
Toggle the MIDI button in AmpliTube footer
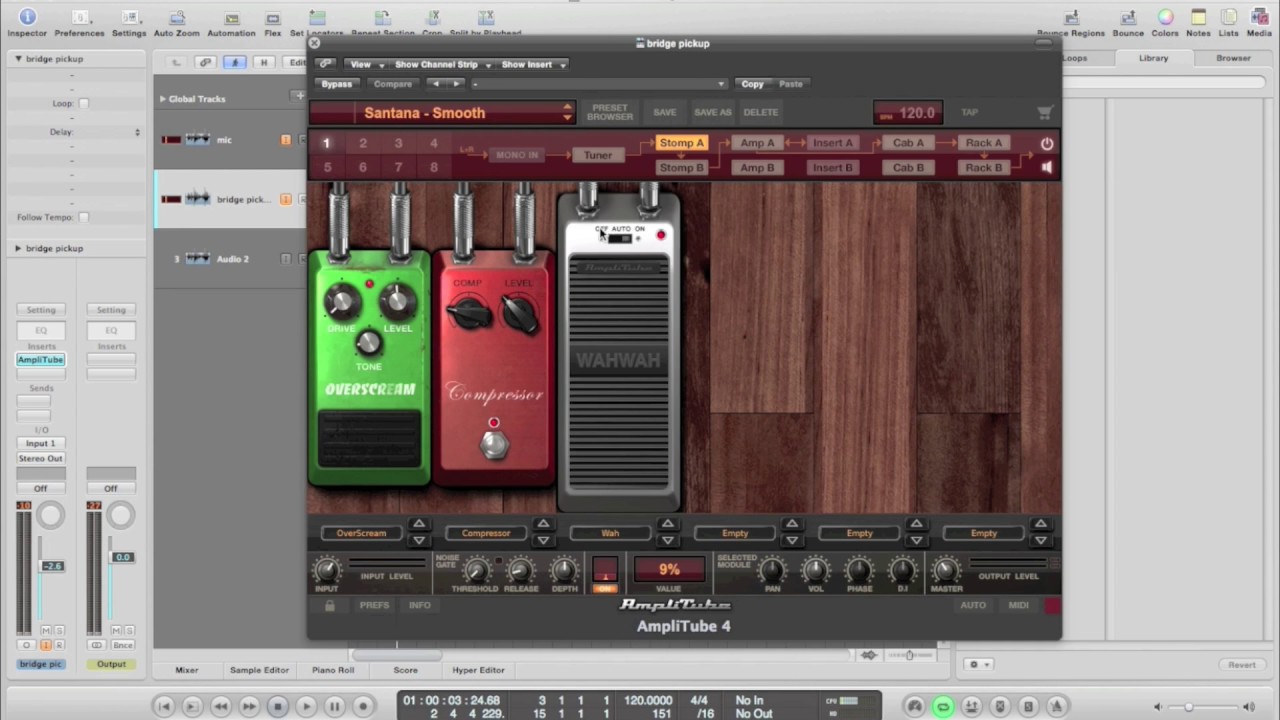(1018, 605)
